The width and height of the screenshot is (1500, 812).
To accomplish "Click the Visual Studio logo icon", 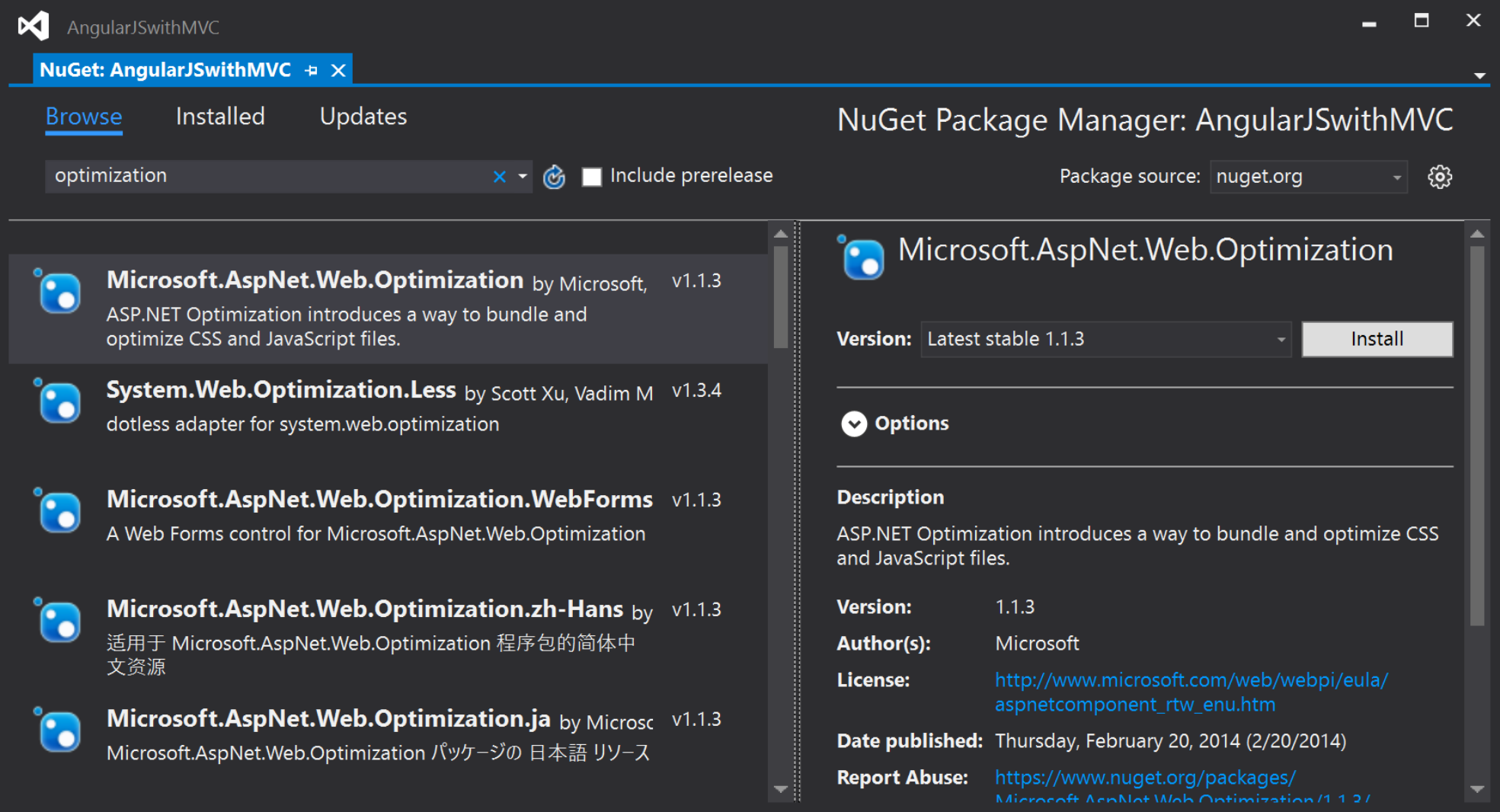I will (x=34, y=26).
